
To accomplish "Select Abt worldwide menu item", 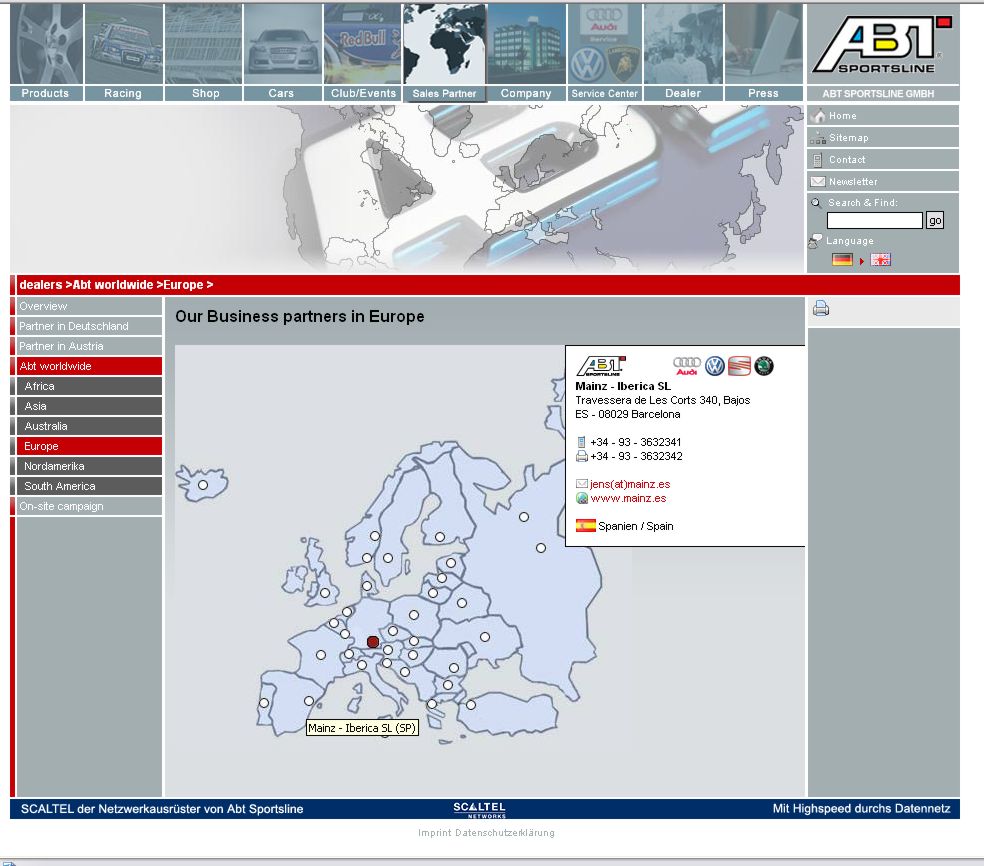I will 87,366.
